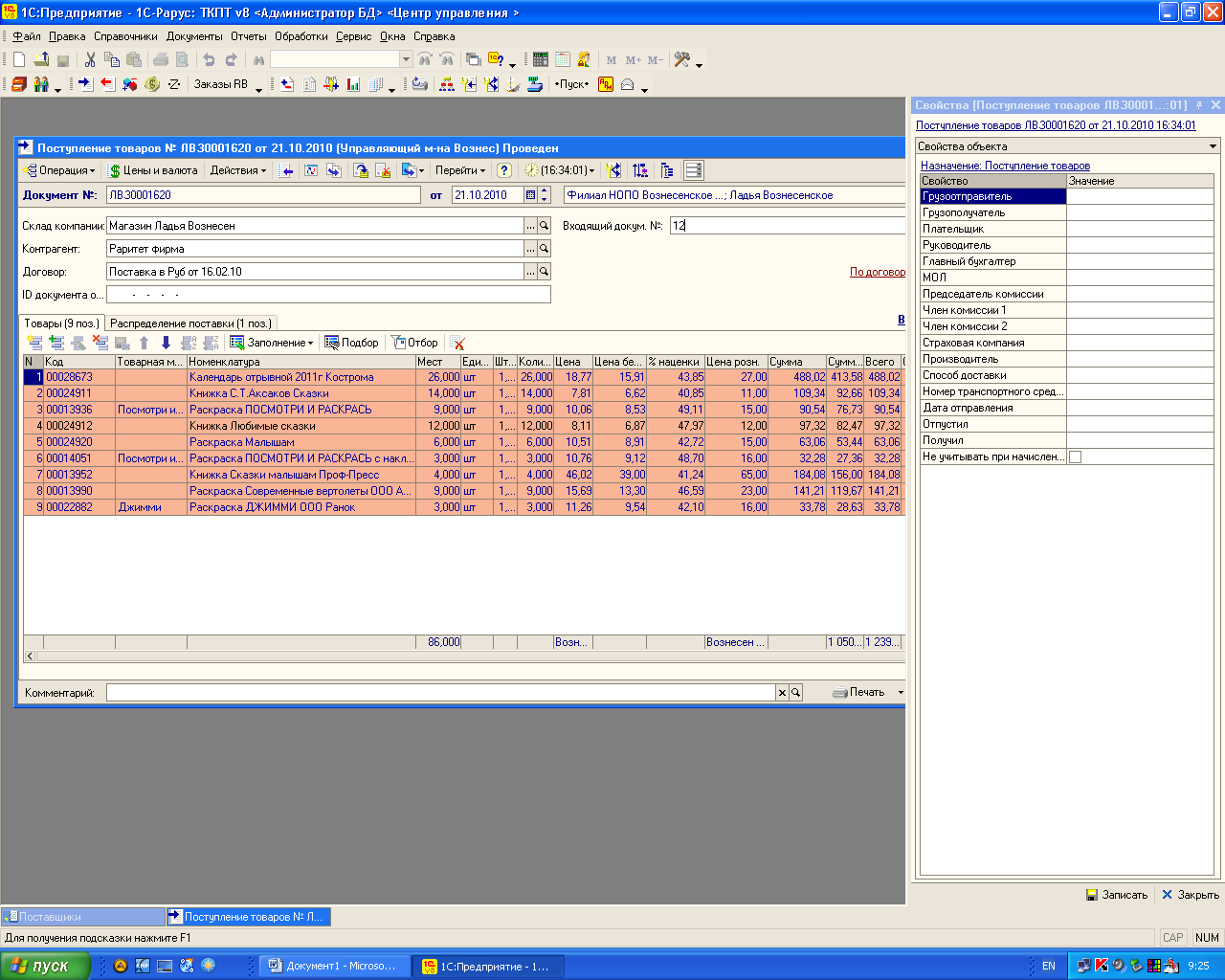The image size is (1225, 980).
Task: Click the document structure tree icon in document toolbar
Action: tap(667, 170)
